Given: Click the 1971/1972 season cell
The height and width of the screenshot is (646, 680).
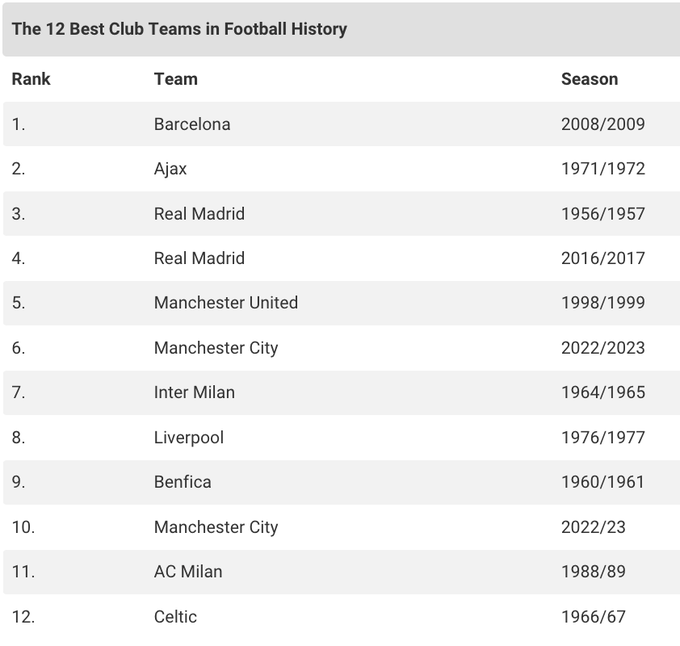Looking at the screenshot, I should 603,169.
